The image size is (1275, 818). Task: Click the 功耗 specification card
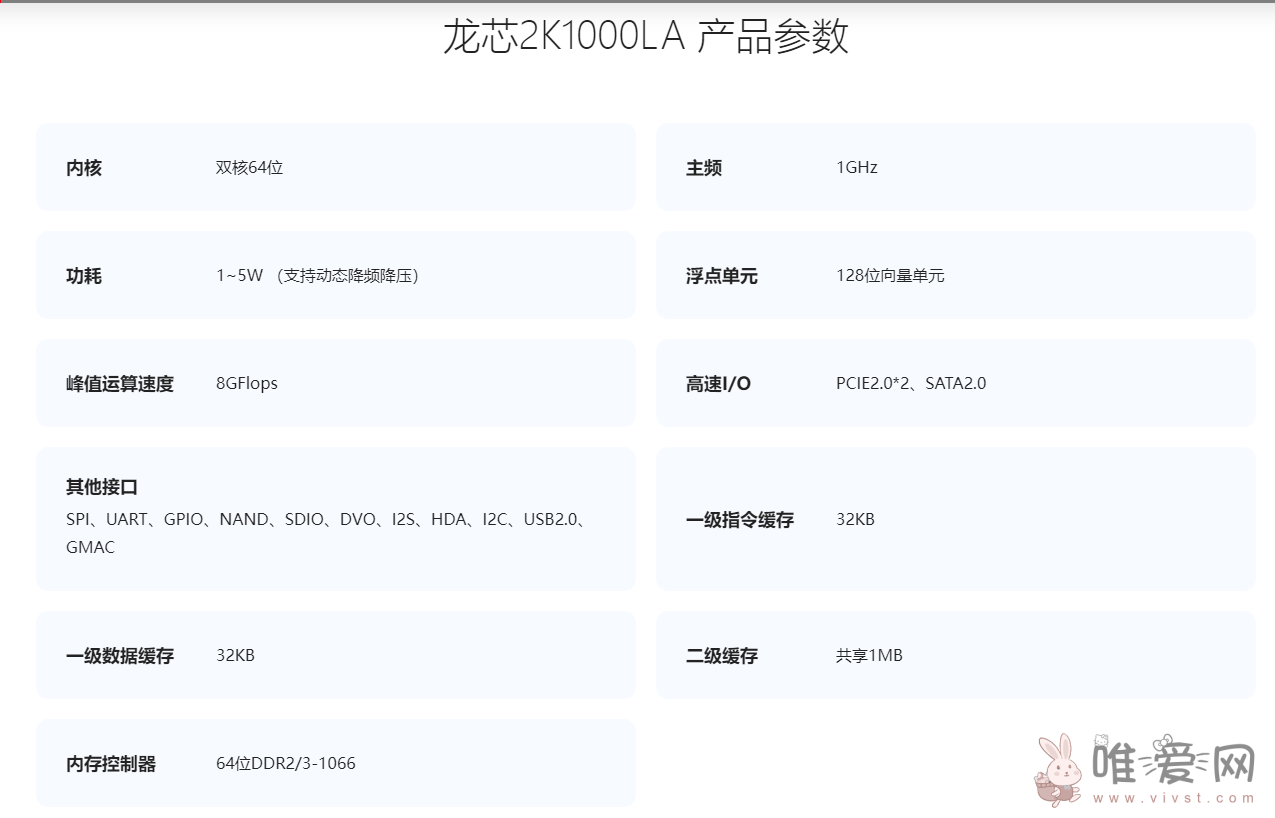[x=335, y=275]
